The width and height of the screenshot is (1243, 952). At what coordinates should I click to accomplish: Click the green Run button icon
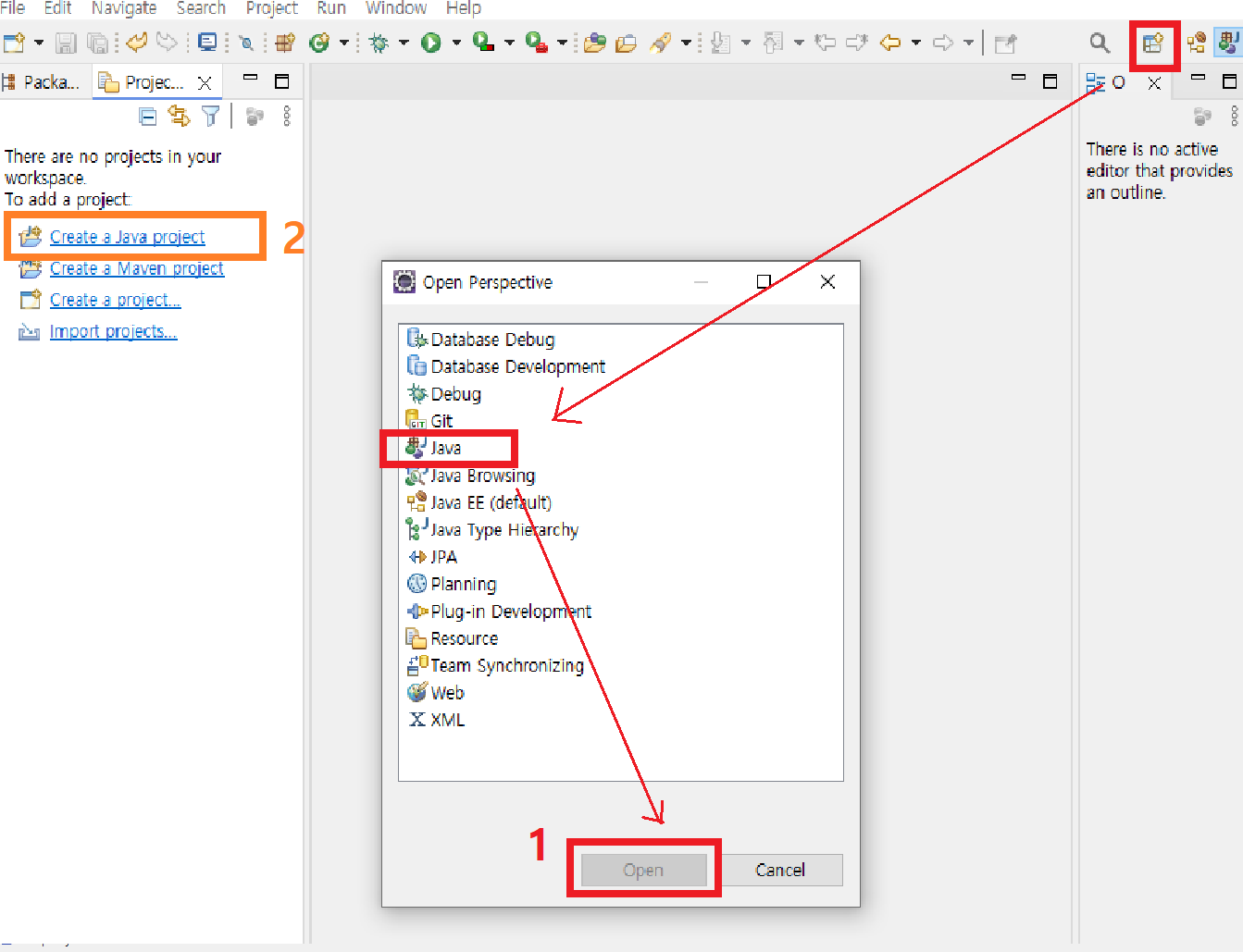pyautogui.click(x=431, y=43)
